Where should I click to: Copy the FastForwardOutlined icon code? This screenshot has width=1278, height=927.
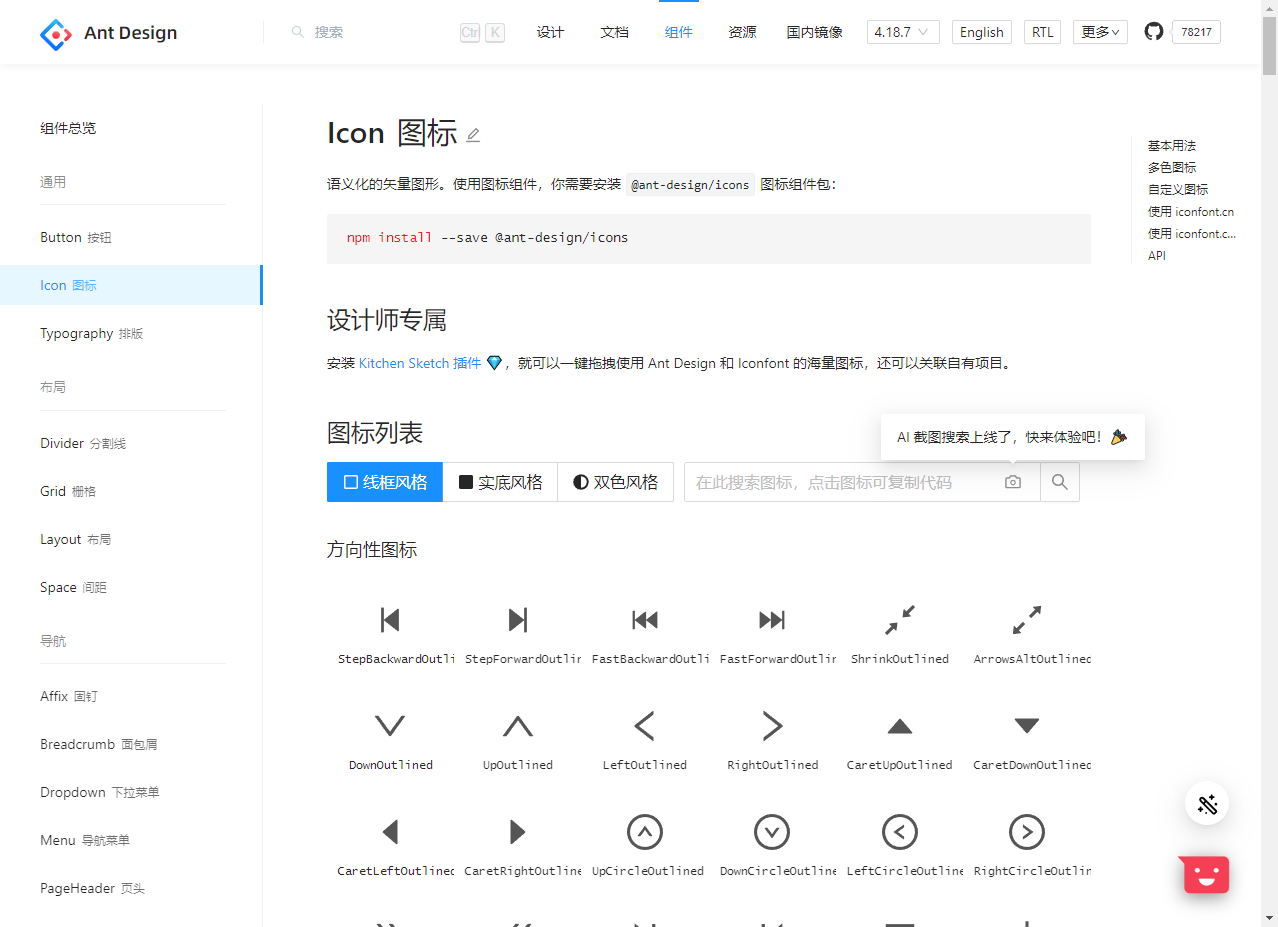tap(771, 620)
